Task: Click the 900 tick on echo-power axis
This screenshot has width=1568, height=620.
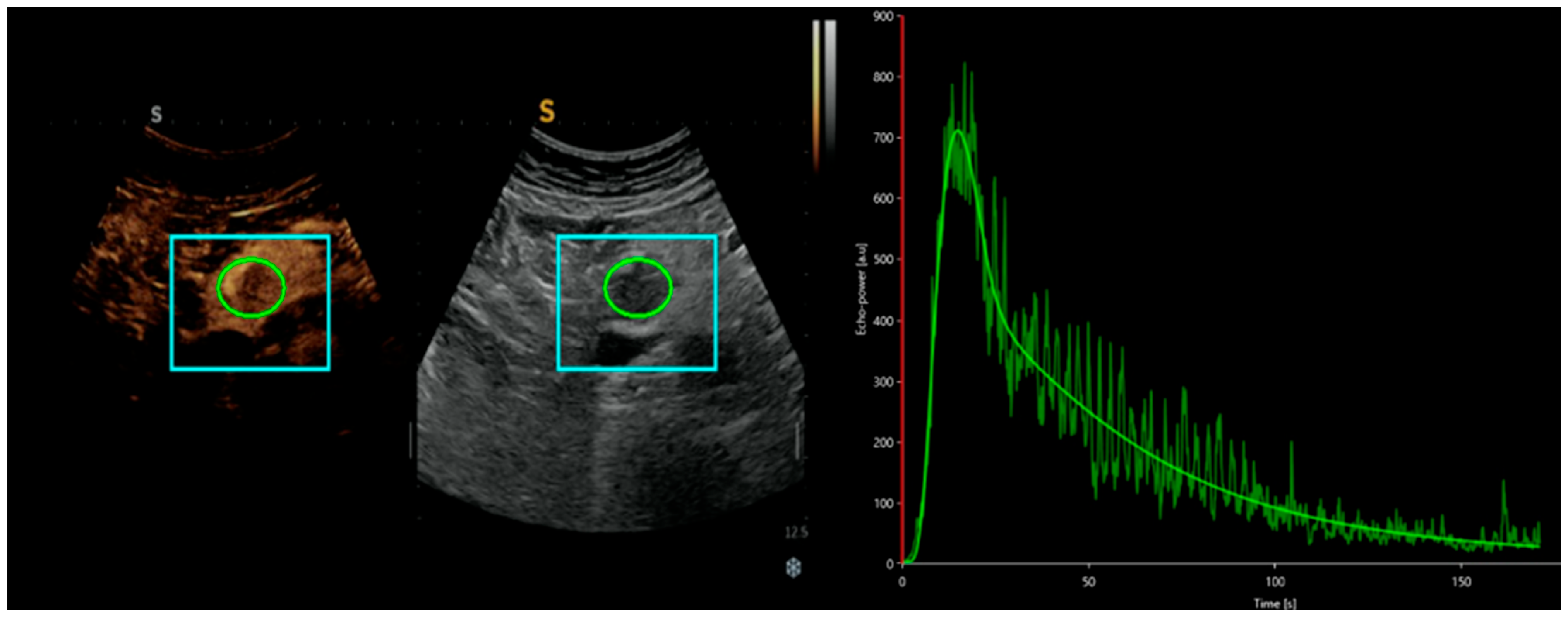Action: pyautogui.click(x=884, y=16)
